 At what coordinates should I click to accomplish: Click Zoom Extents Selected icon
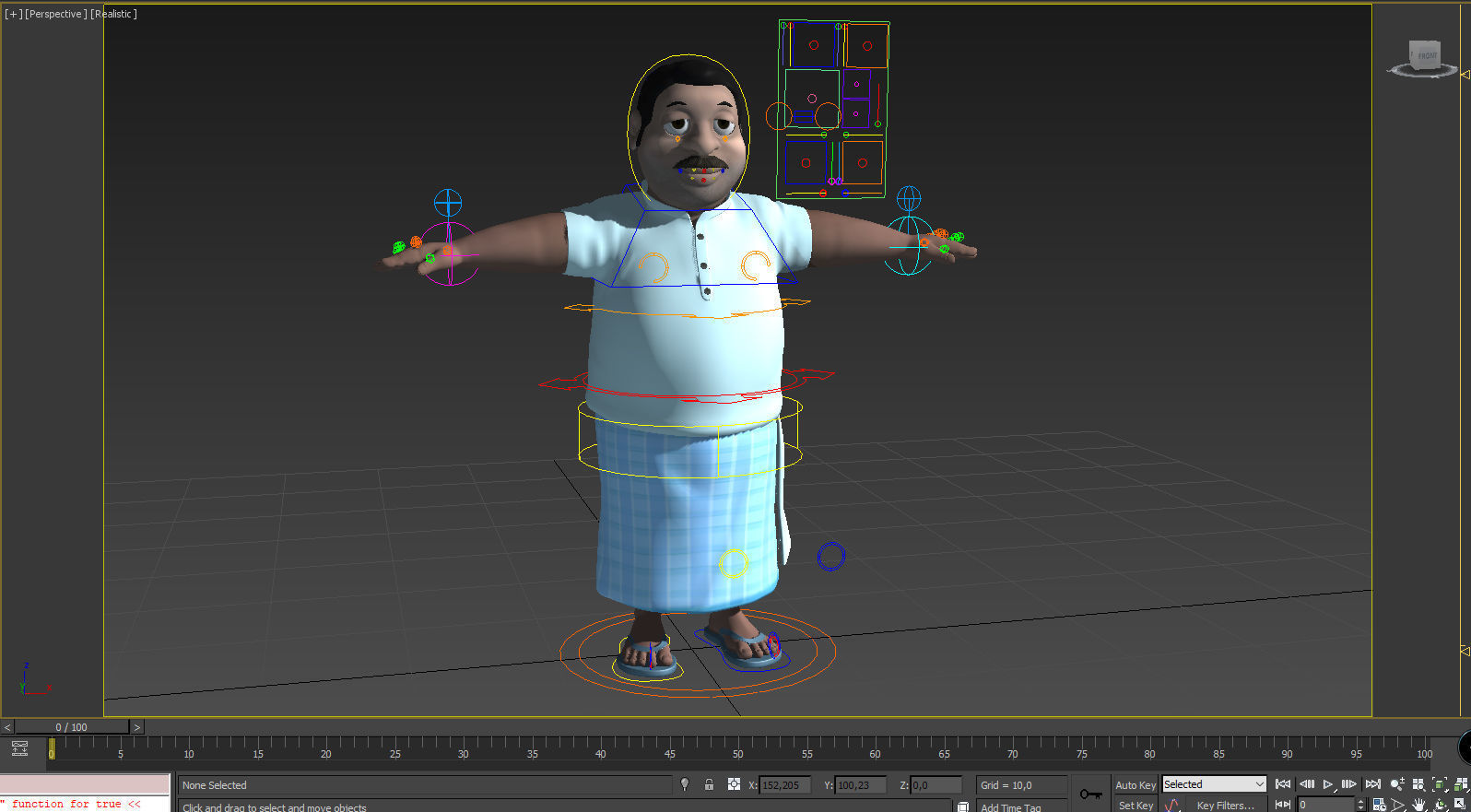1440,784
